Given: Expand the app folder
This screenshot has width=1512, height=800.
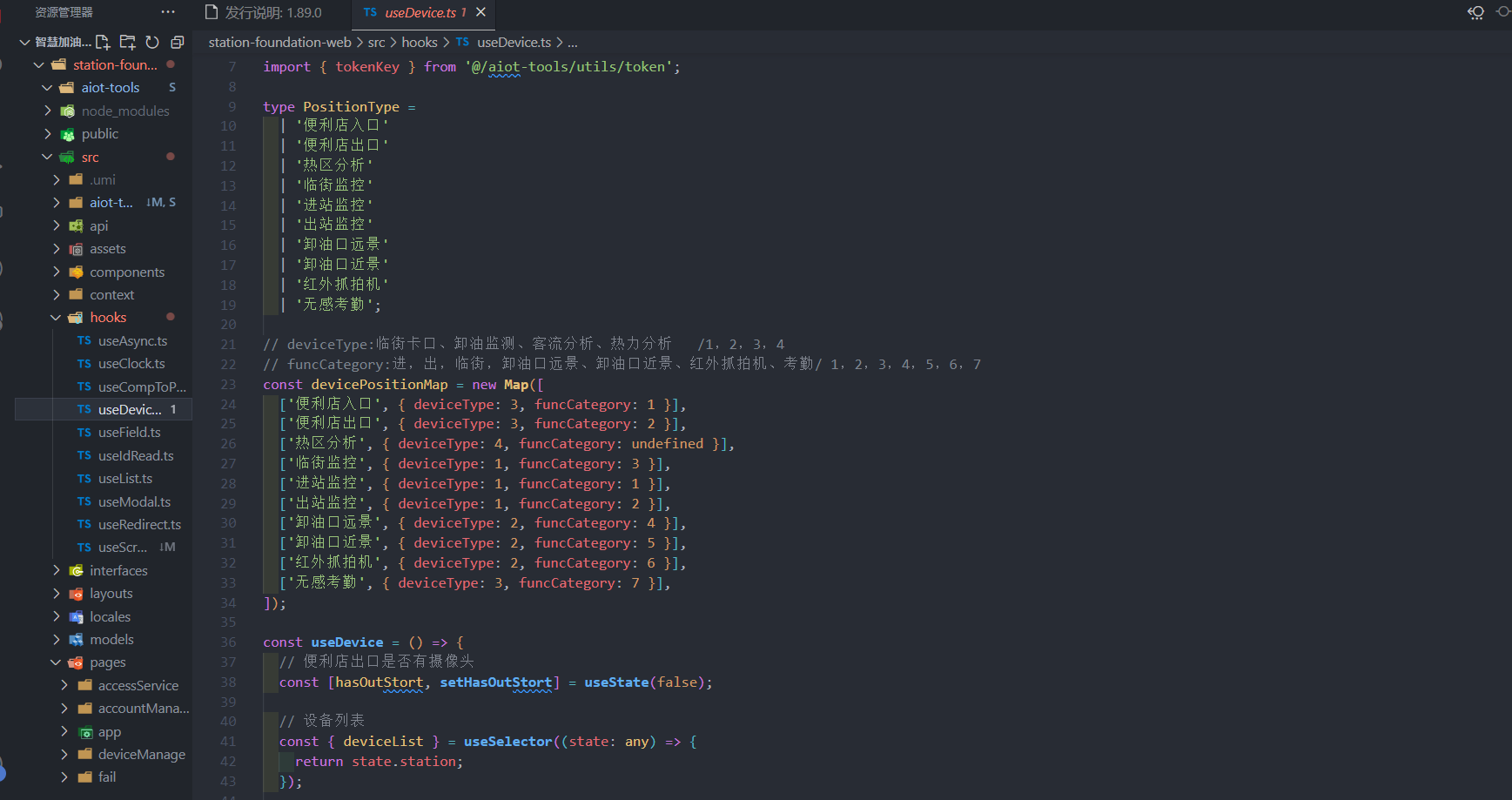Looking at the screenshot, I should click(64, 731).
